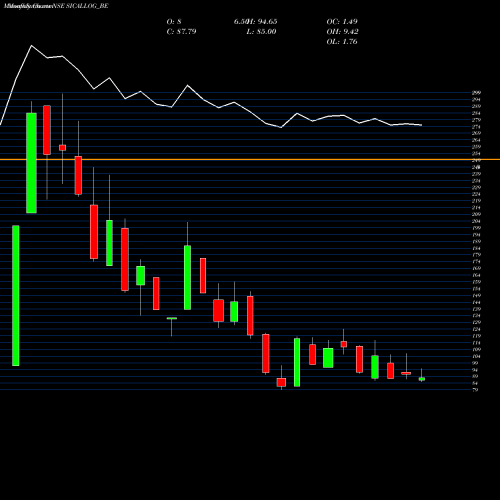Screen dimensions: 500x500
Task: Select the 279 price axis label
Action: click(476, 120)
